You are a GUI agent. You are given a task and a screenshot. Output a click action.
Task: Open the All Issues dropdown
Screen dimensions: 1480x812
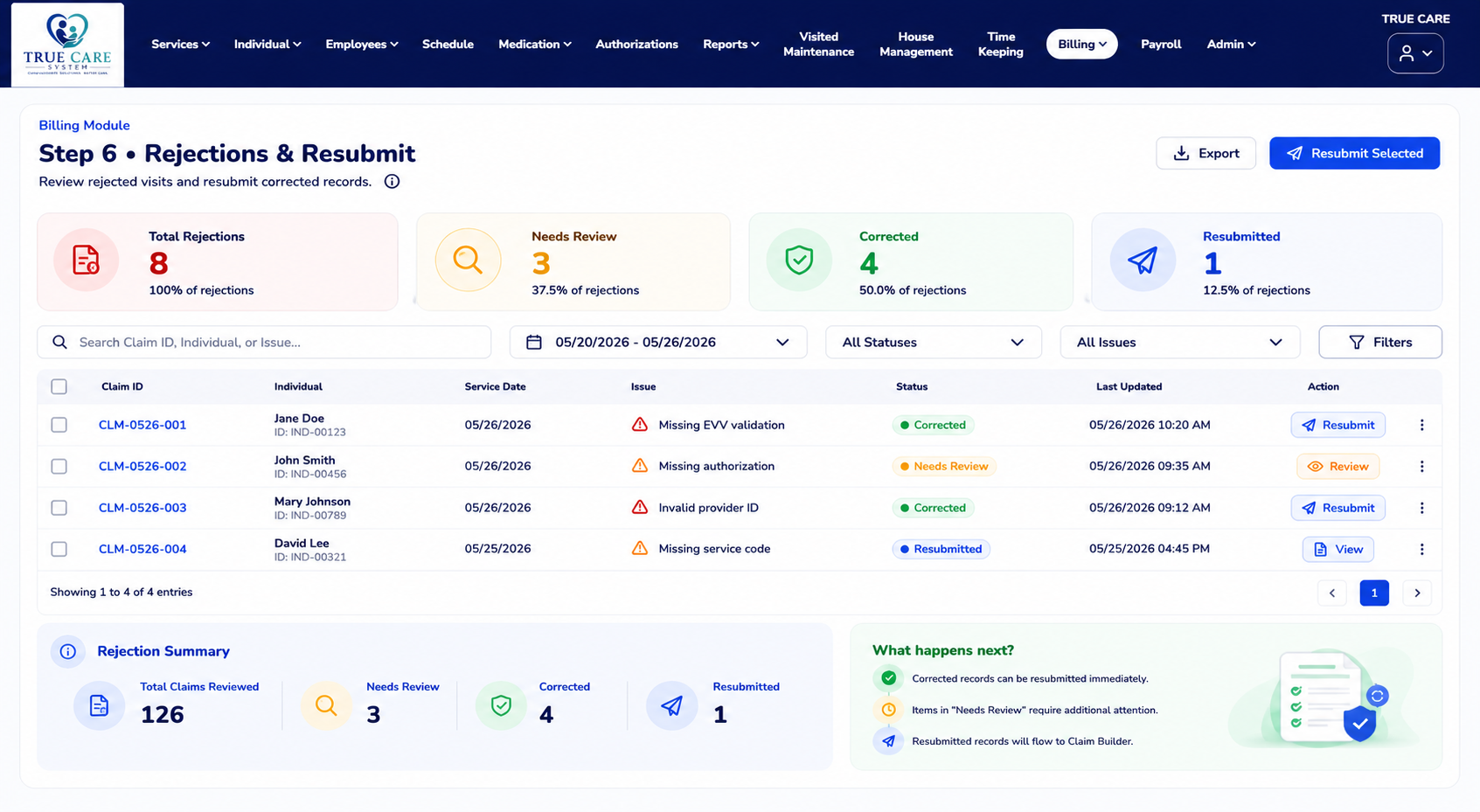coord(1179,343)
